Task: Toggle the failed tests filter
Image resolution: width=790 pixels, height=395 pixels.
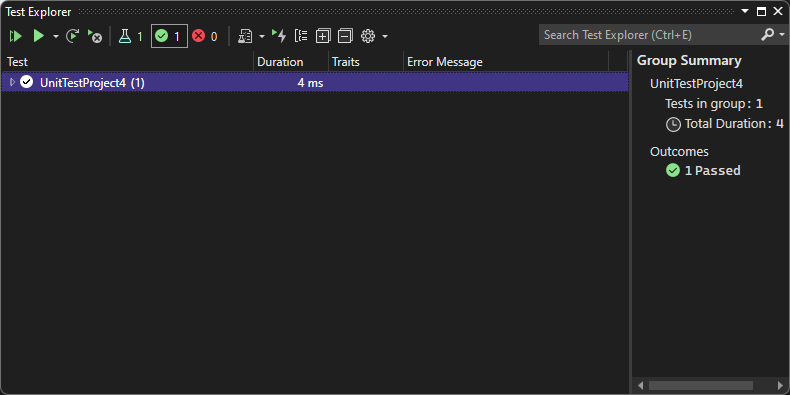Action: 205,36
